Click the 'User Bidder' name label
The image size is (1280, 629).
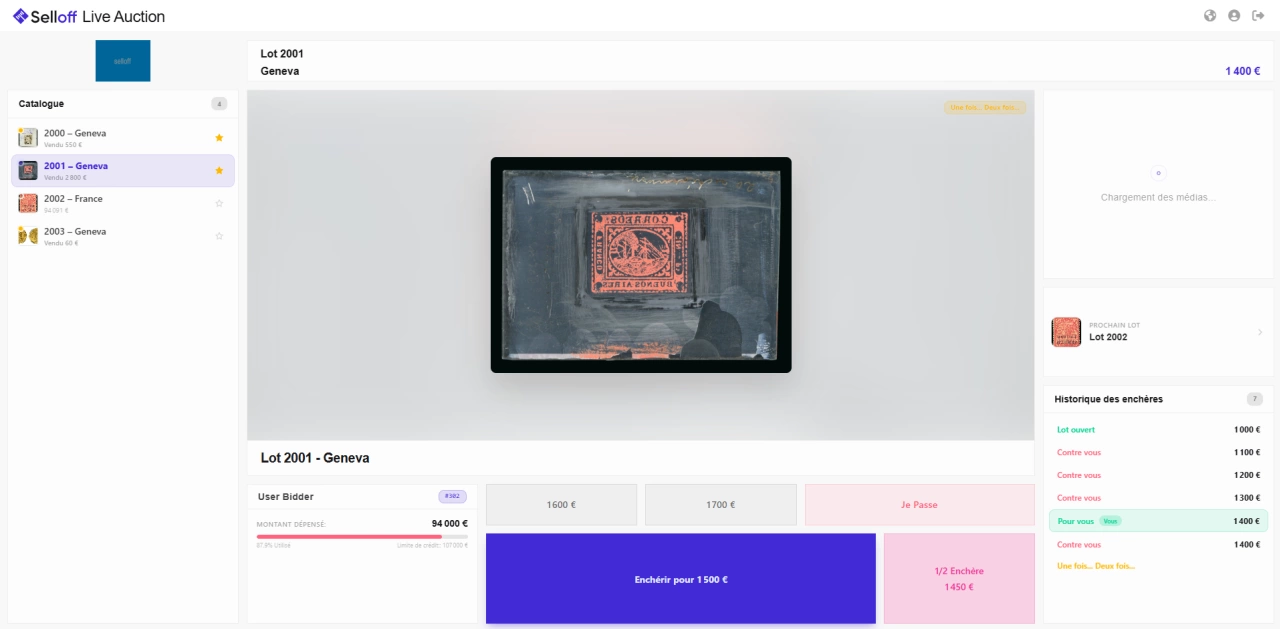[286, 497]
